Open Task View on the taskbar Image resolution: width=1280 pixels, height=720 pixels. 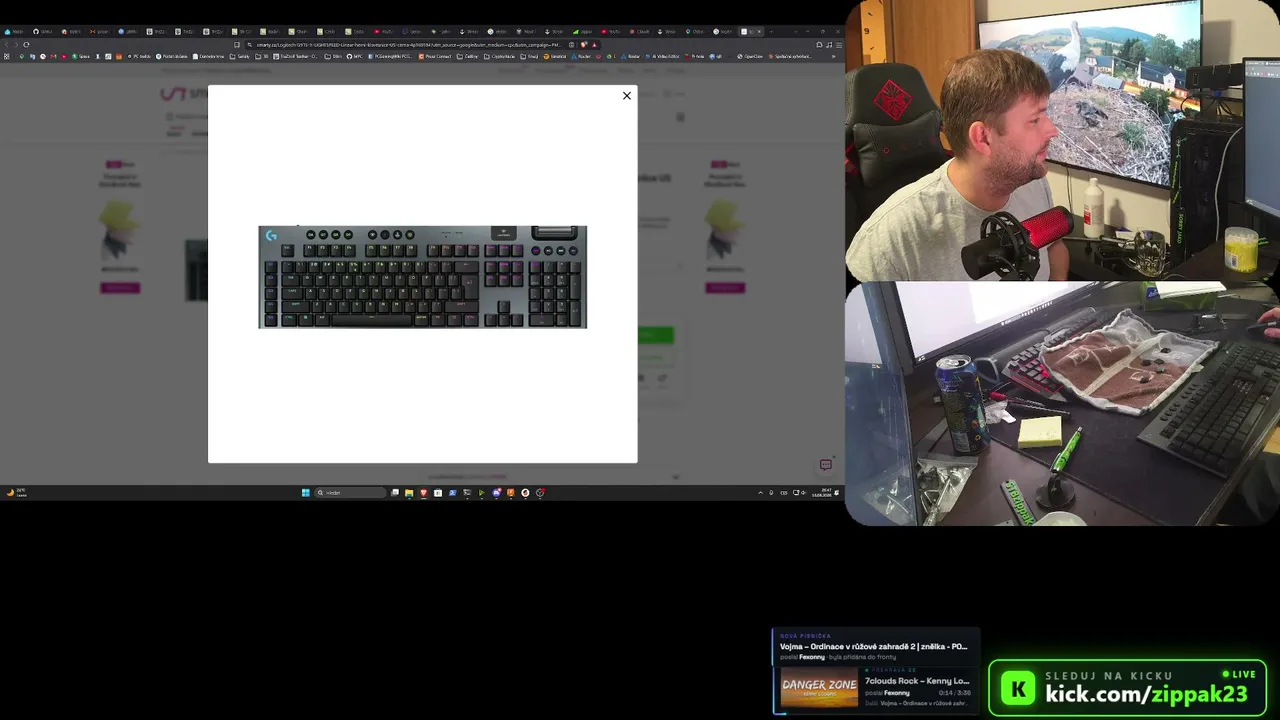(x=395, y=492)
